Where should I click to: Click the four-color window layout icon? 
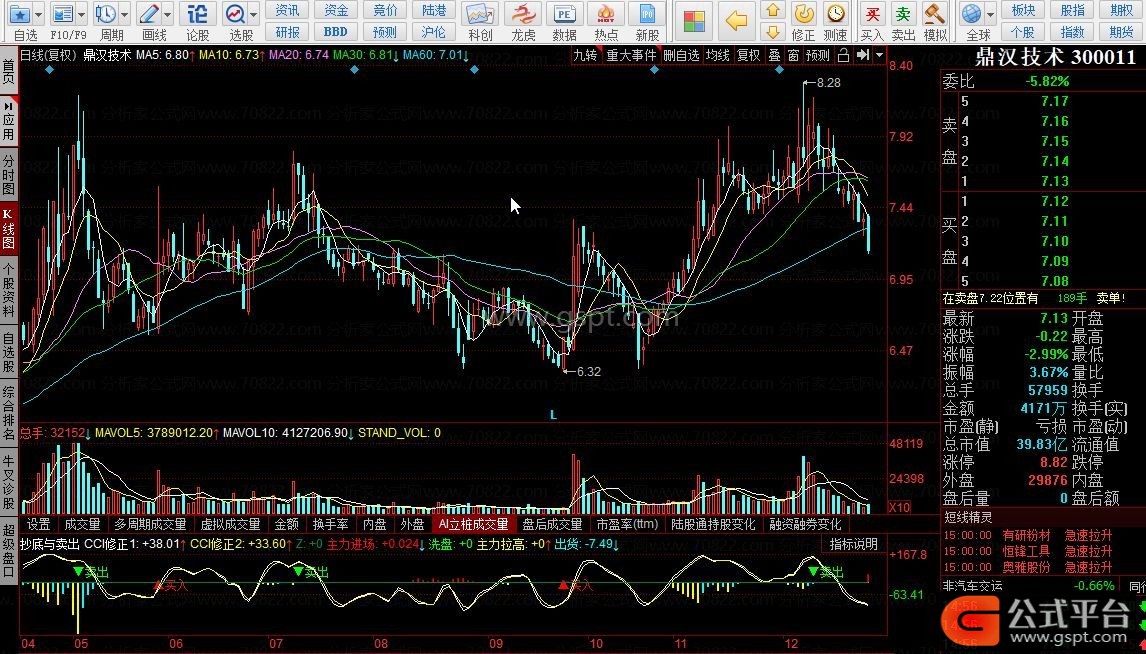click(694, 21)
